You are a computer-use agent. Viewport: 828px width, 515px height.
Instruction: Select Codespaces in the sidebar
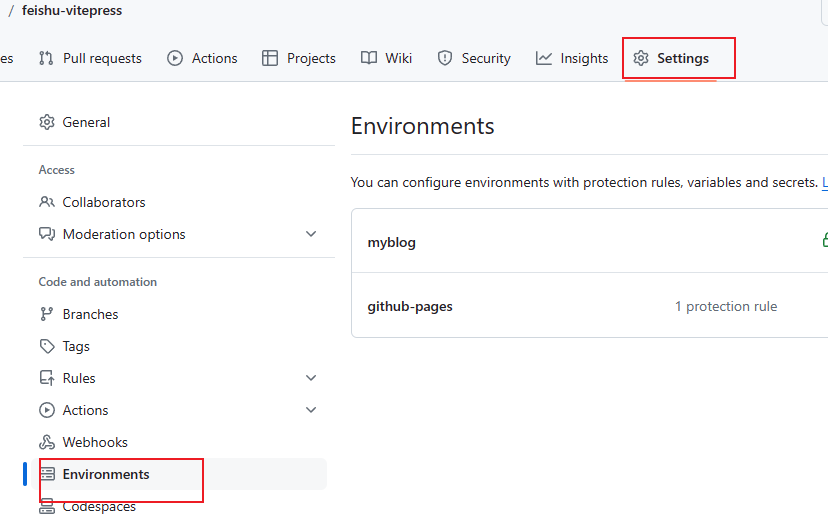[x=99, y=506]
